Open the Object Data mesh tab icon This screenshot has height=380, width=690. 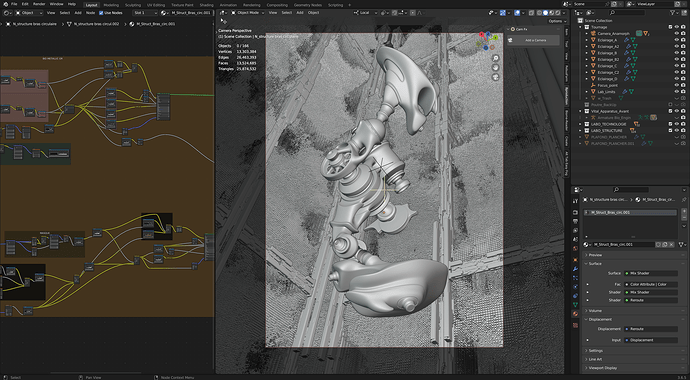coord(576,305)
